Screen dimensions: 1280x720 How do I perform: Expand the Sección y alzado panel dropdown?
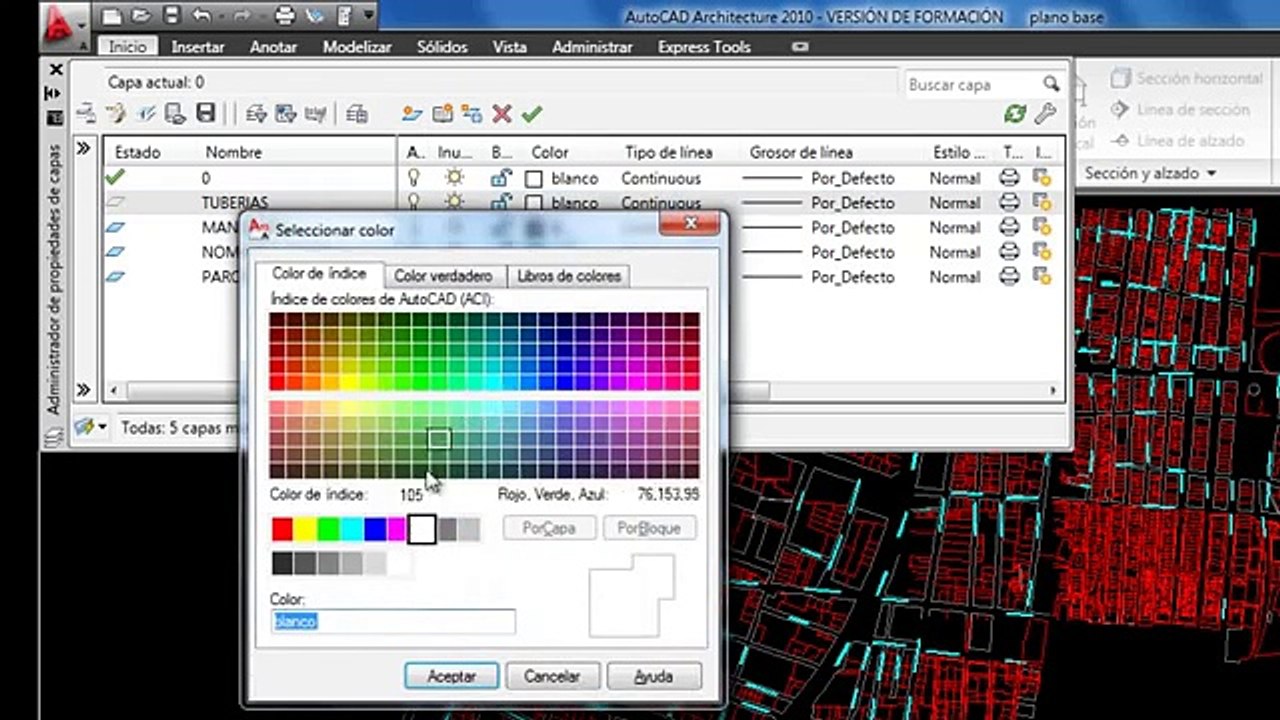1212,174
